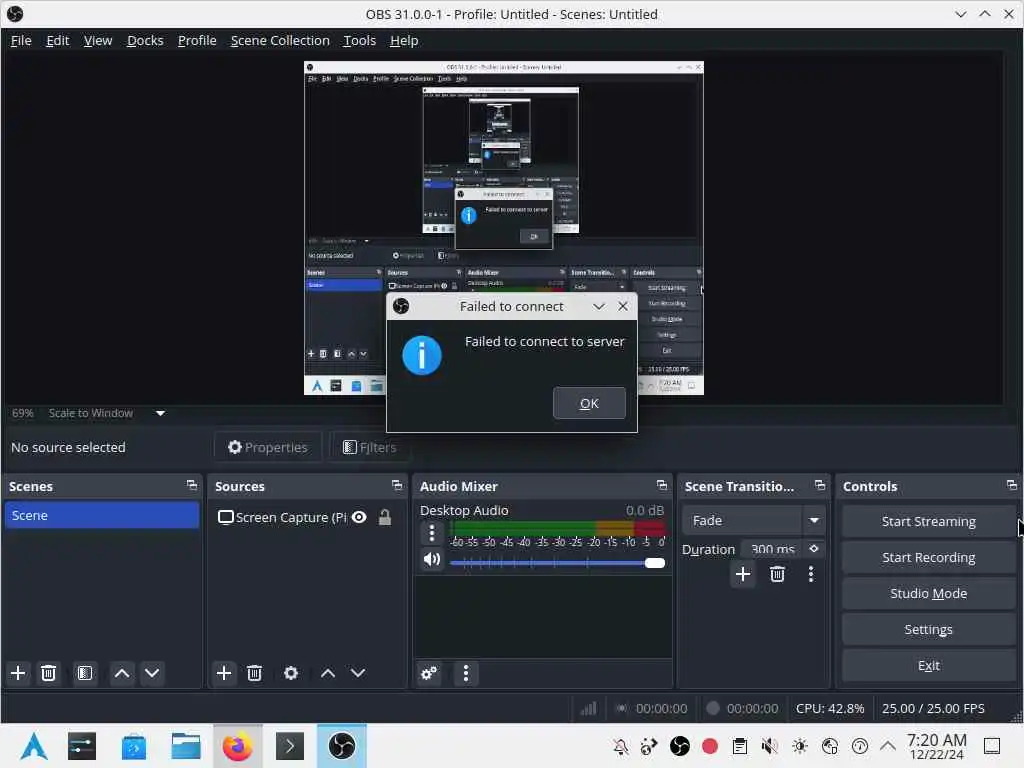
Task: Open source Filters button
Action: [x=370, y=447]
